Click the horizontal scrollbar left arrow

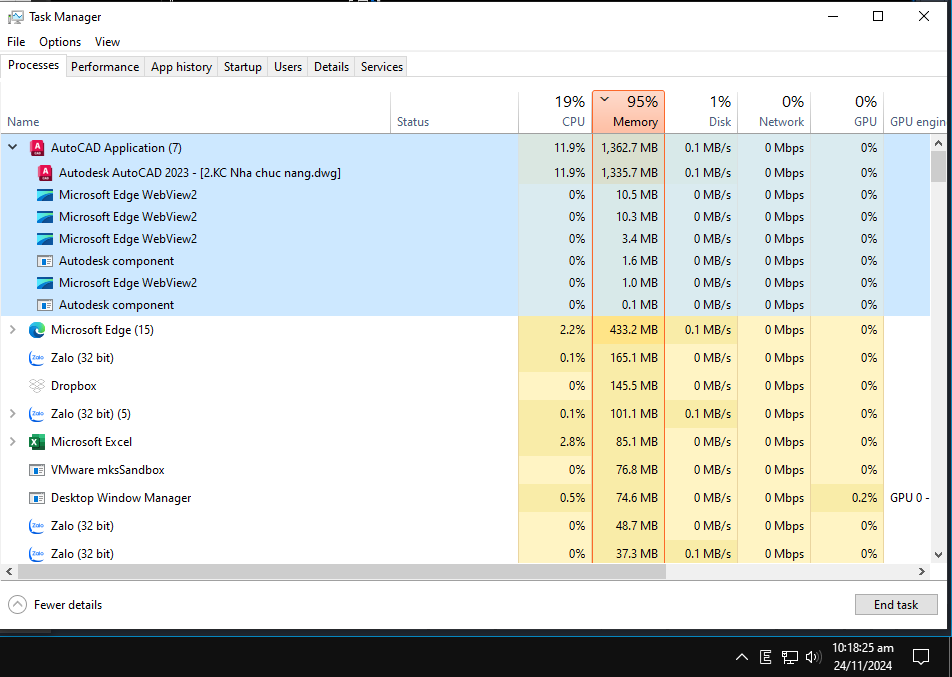8,571
